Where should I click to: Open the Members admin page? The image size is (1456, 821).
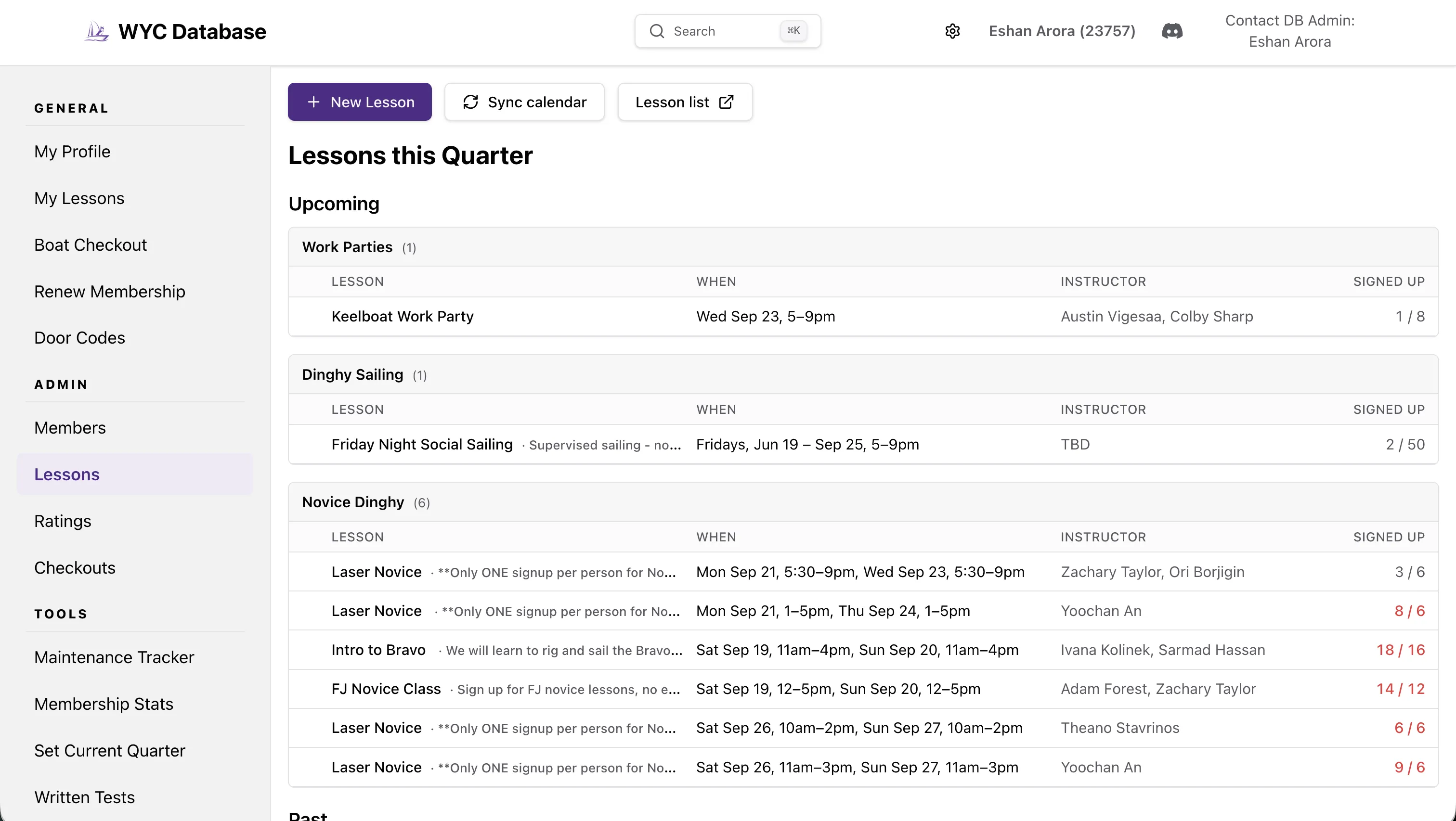coord(70,428)
